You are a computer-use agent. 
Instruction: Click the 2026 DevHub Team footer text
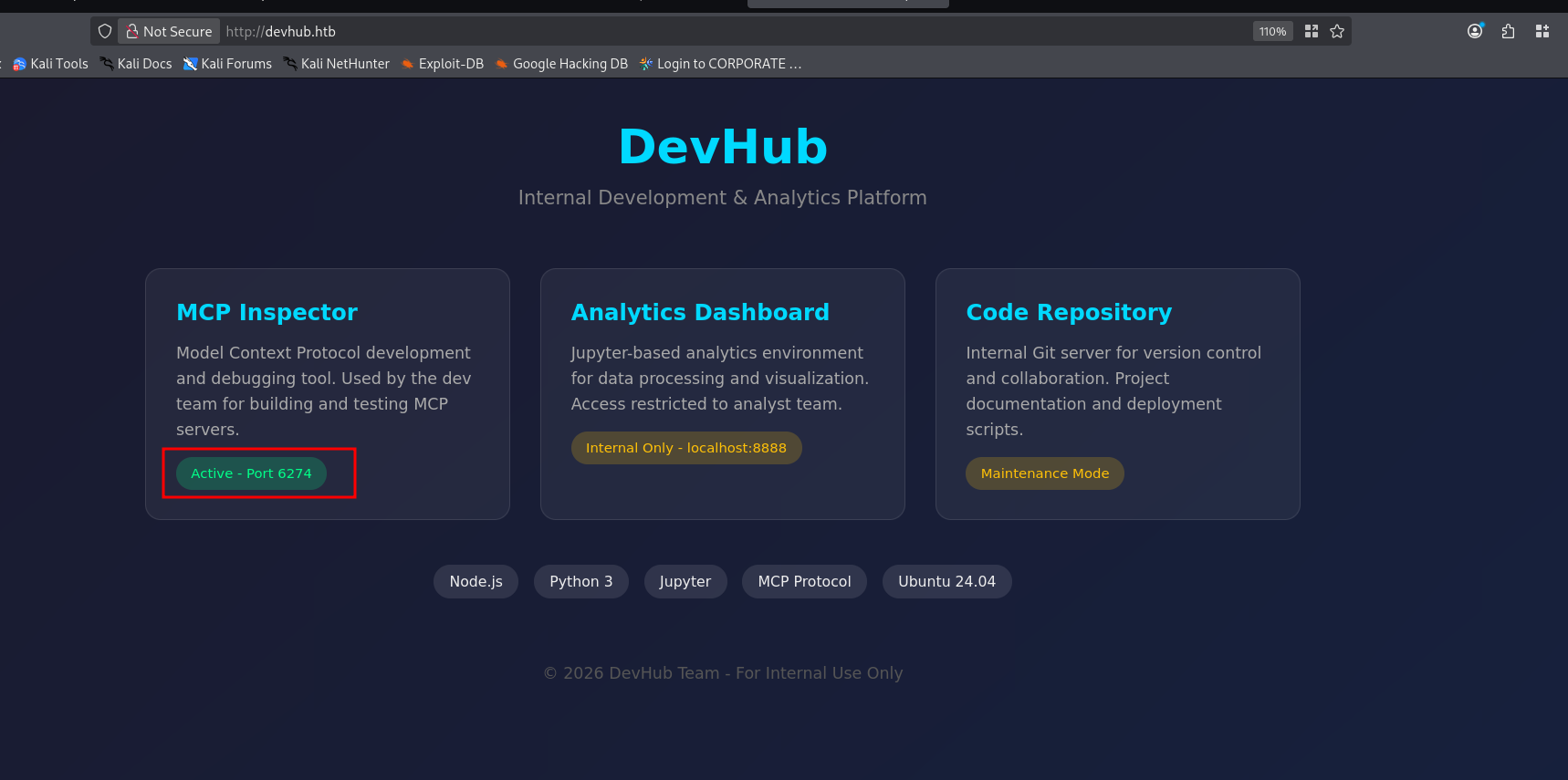723,673
